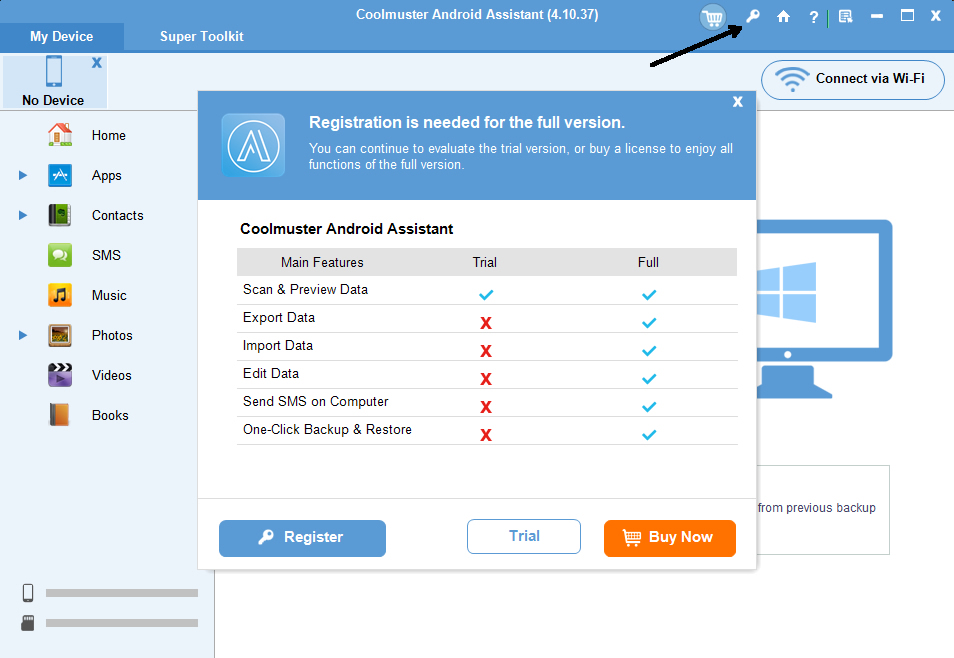Screen dimensions: 954x658
Task: Click 'Send SMS on Computer' row text
Action: click(315, 402)
